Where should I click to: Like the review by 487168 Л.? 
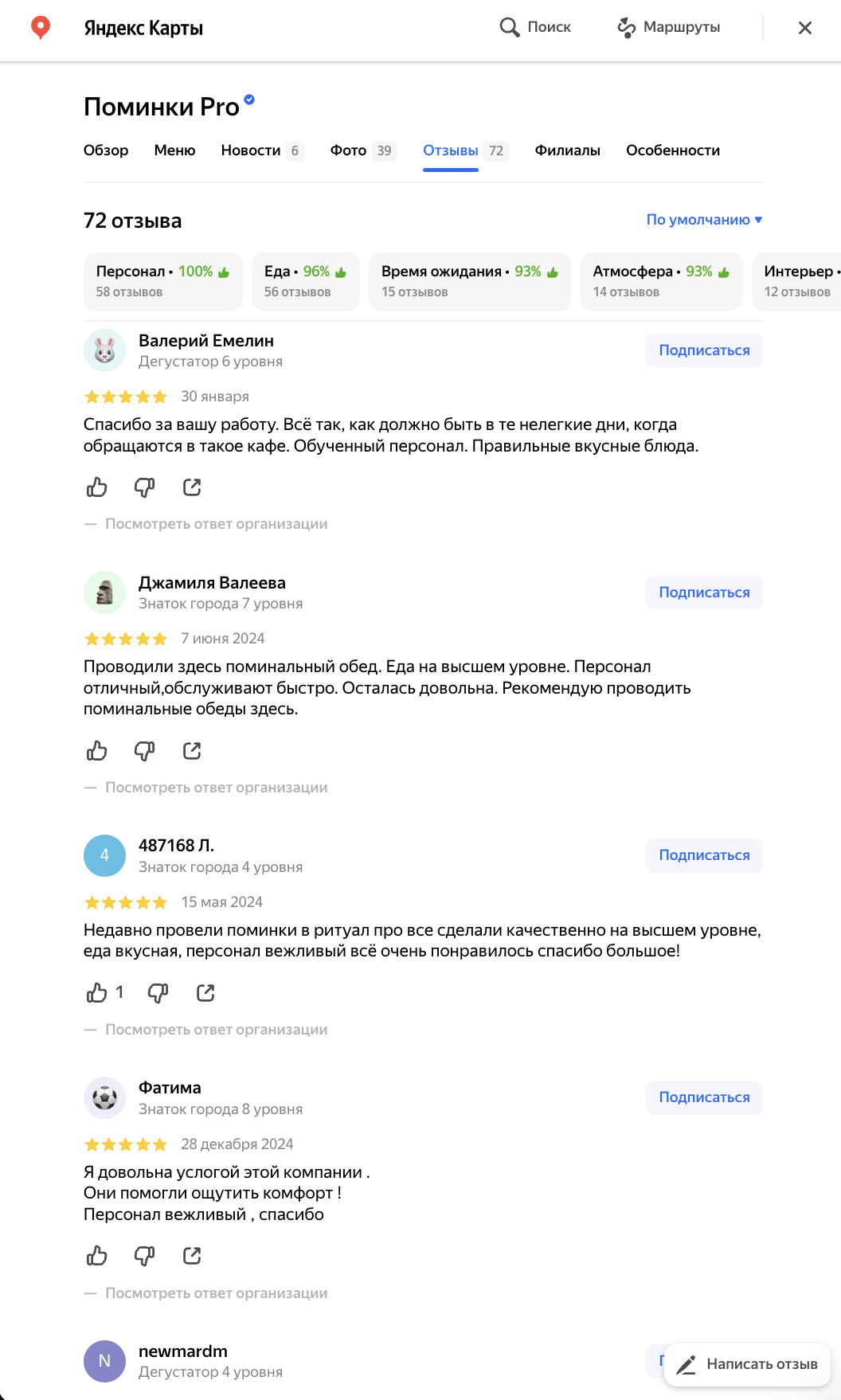pyautogui.click(x=97, y=993)
